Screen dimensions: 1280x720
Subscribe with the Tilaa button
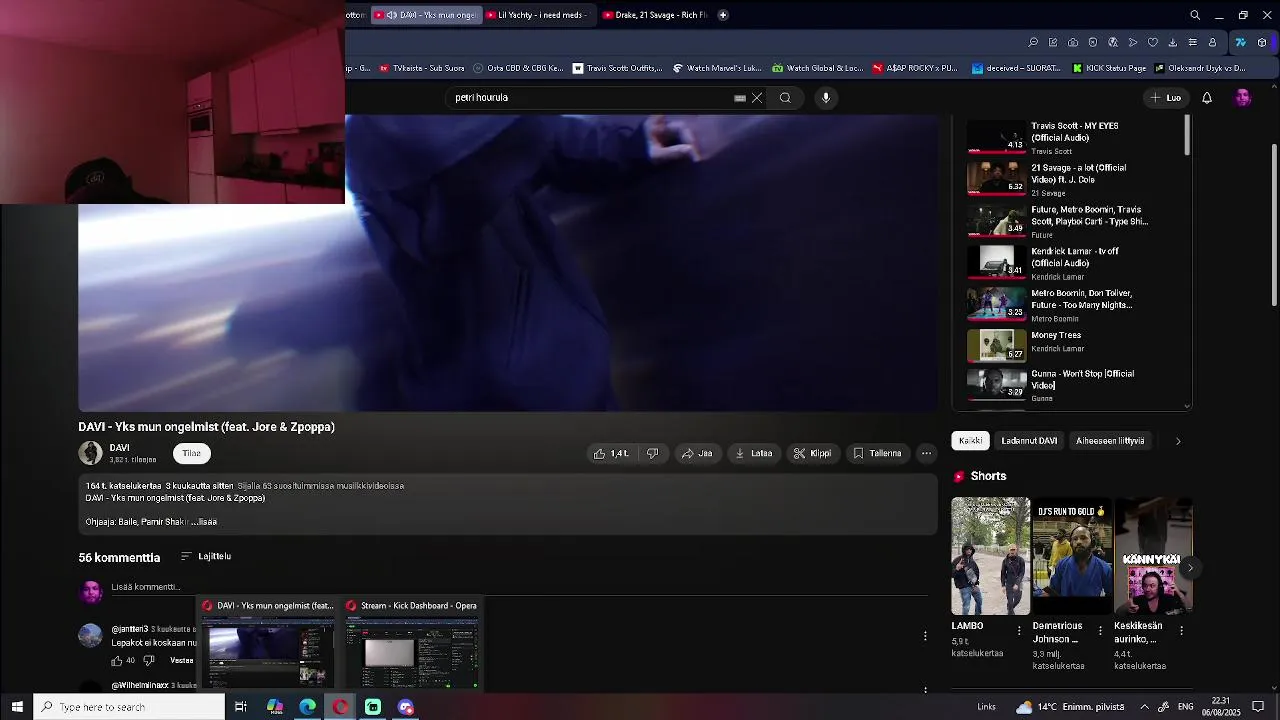[x=191, y=453]
